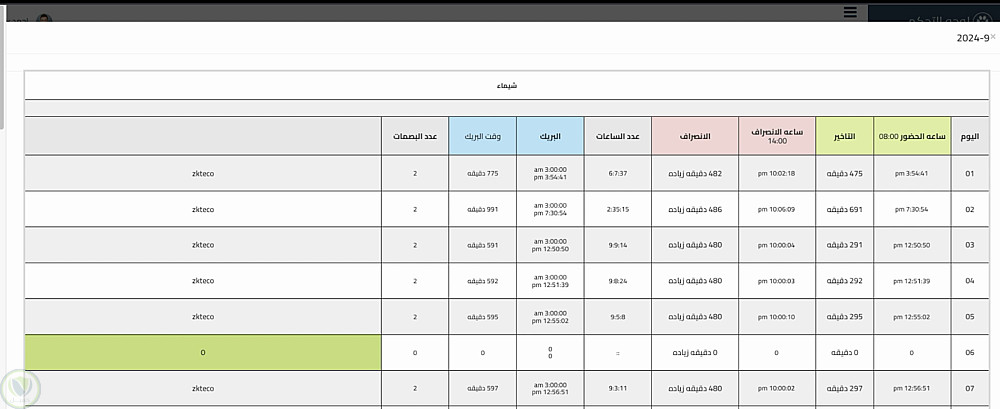Click the التاخير column header
The image size is (1000, 409).
click(844, 136)
